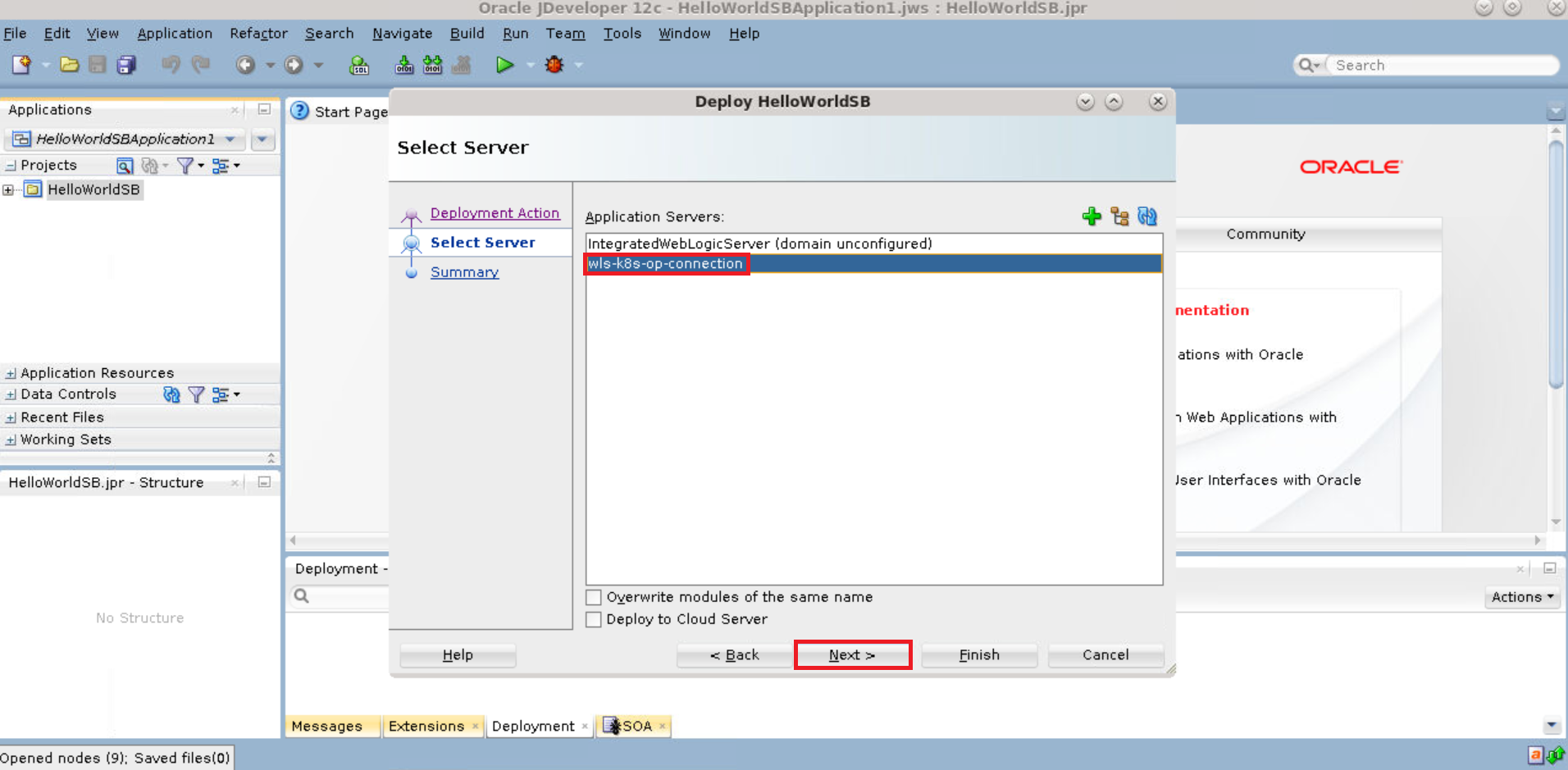Click the Projects search/find icon
This screenshot has width=1568, height=770.
(x=125, y=166)
